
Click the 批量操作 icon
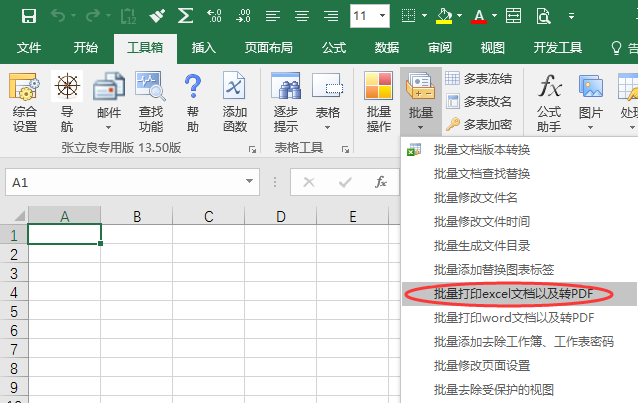pos(378,102)
